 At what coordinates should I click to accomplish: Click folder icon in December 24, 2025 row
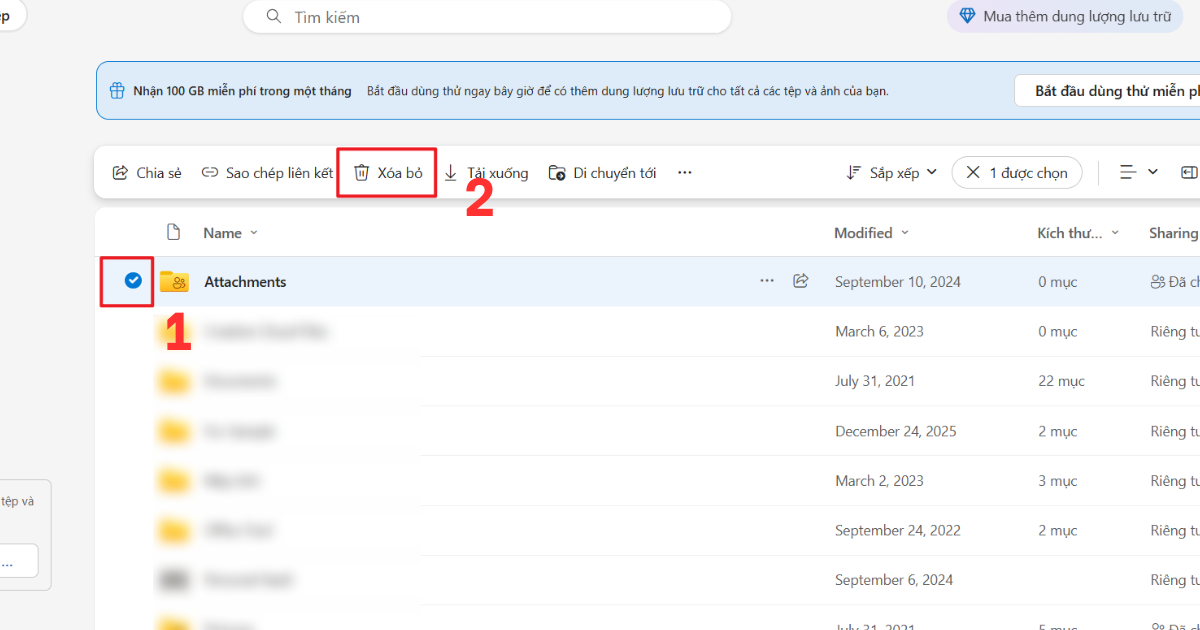(x=174, y=431)
